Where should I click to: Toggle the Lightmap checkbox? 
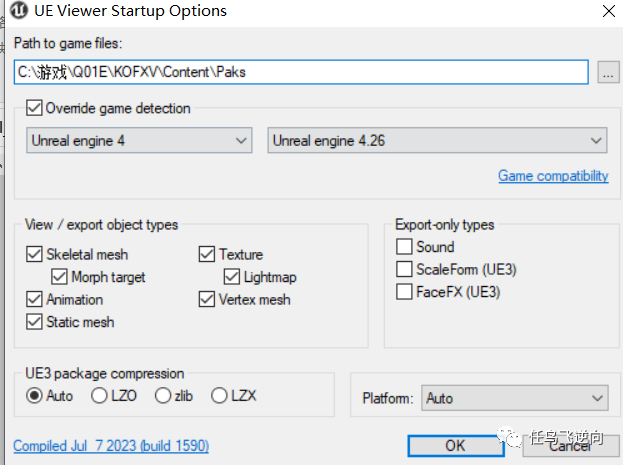[x=232, y=277]
